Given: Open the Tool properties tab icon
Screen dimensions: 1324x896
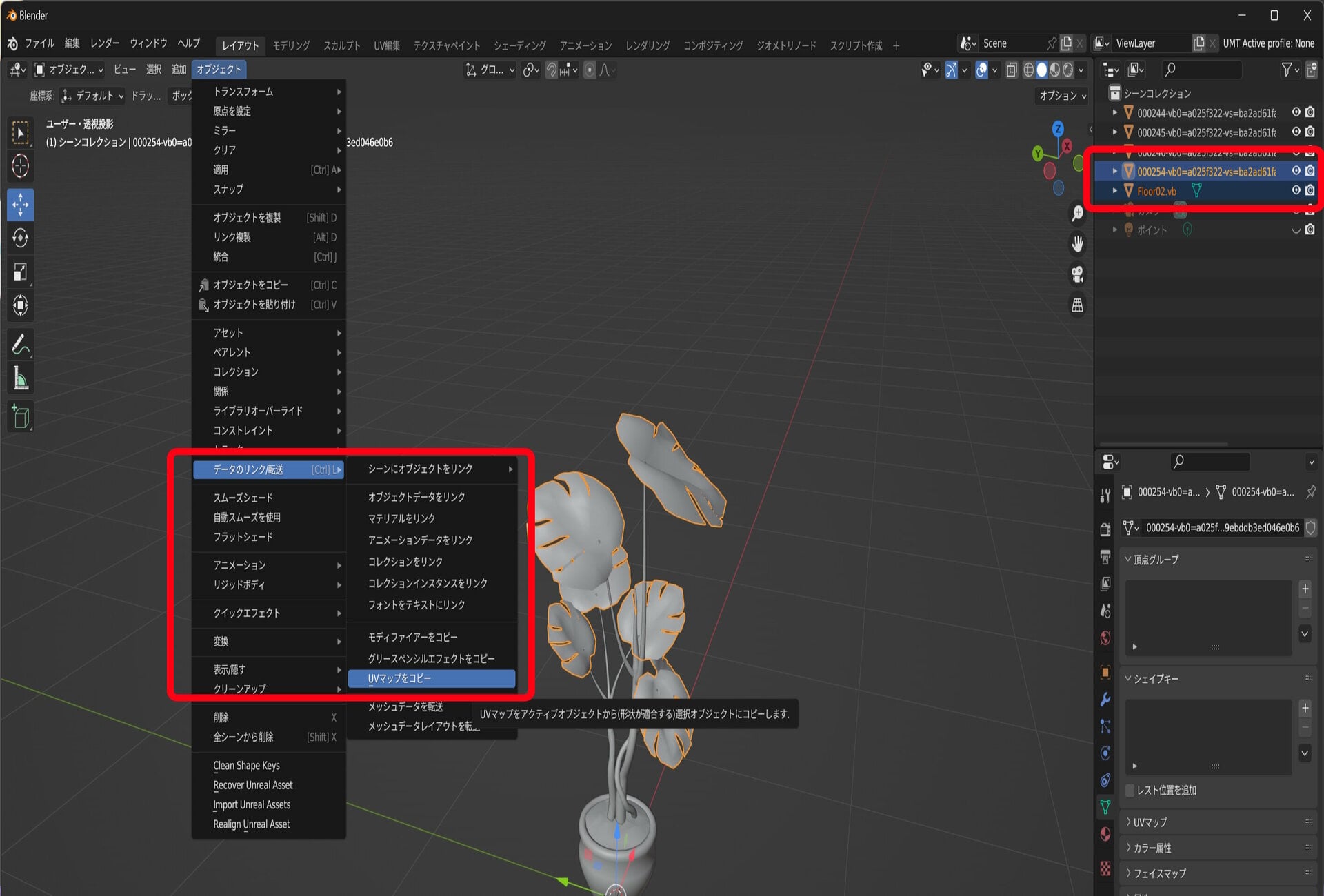Looking at the screenshot, I should [1105, 495].
